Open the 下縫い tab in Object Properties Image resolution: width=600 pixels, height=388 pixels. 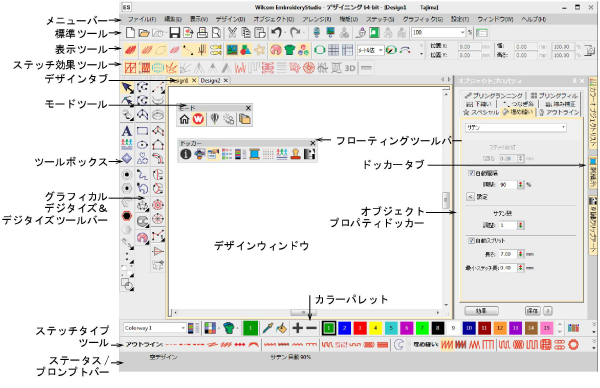[x=479, y=104]
